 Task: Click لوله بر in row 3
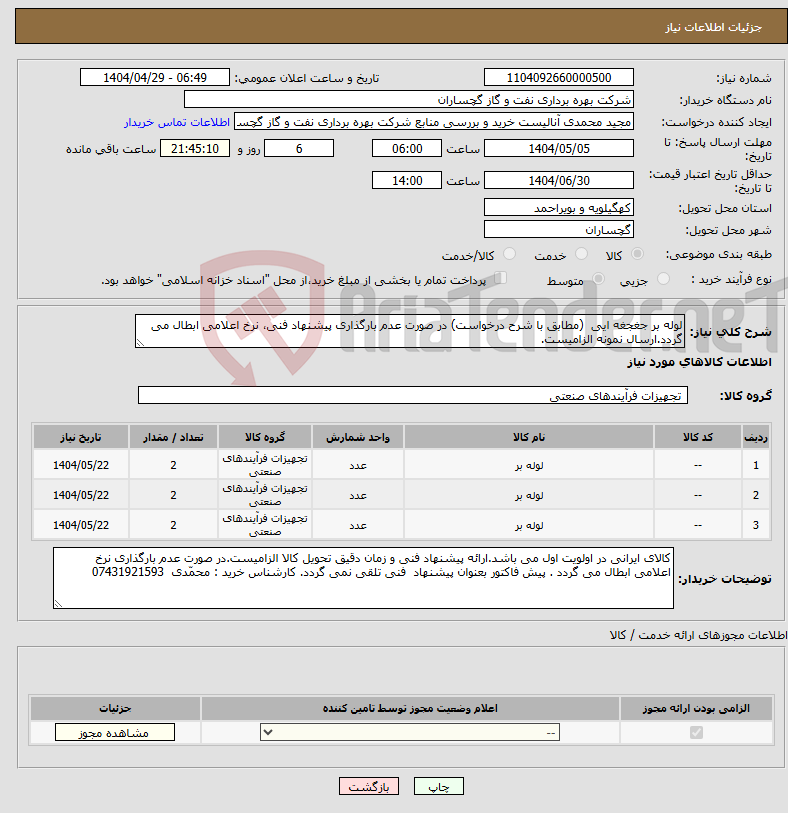click(529, 526)
